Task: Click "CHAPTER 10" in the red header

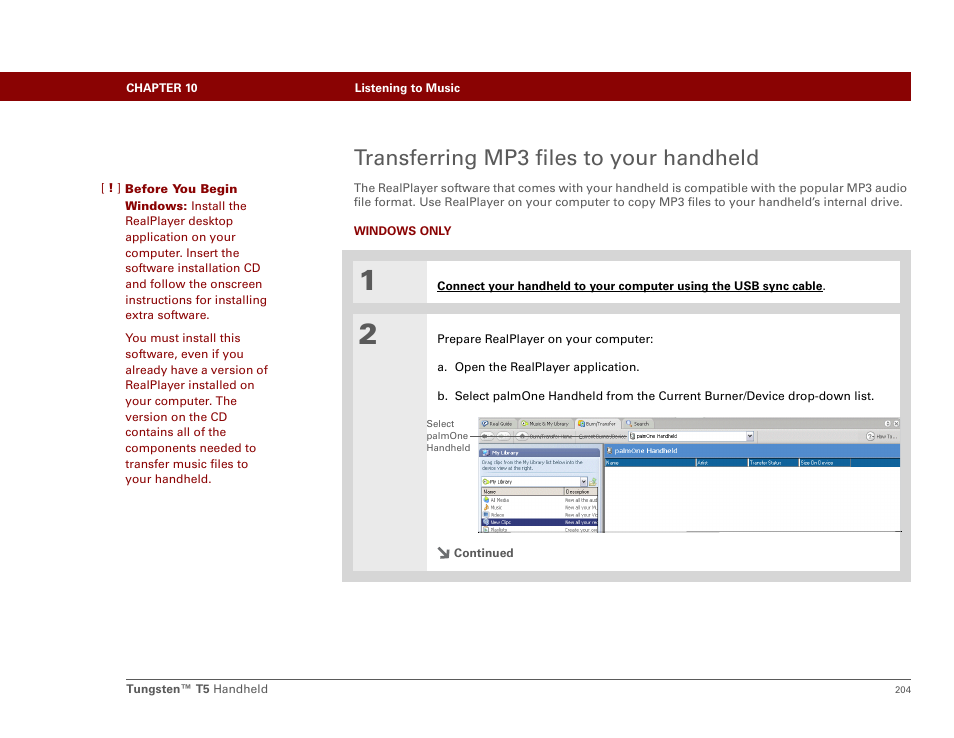Action: pos(162,88)
